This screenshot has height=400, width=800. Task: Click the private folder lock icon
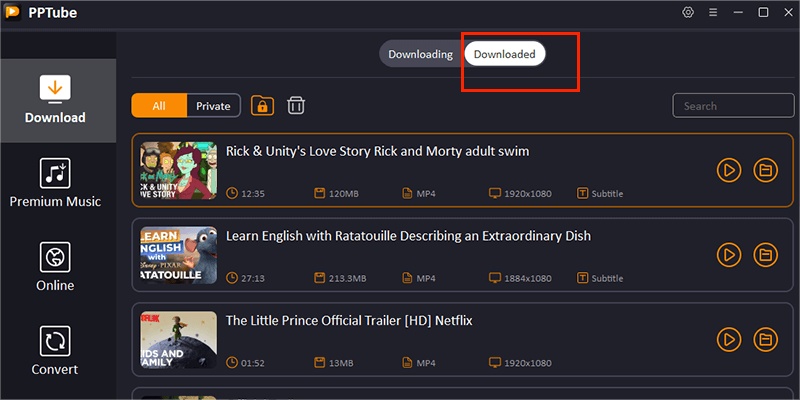tap(262, 106)
